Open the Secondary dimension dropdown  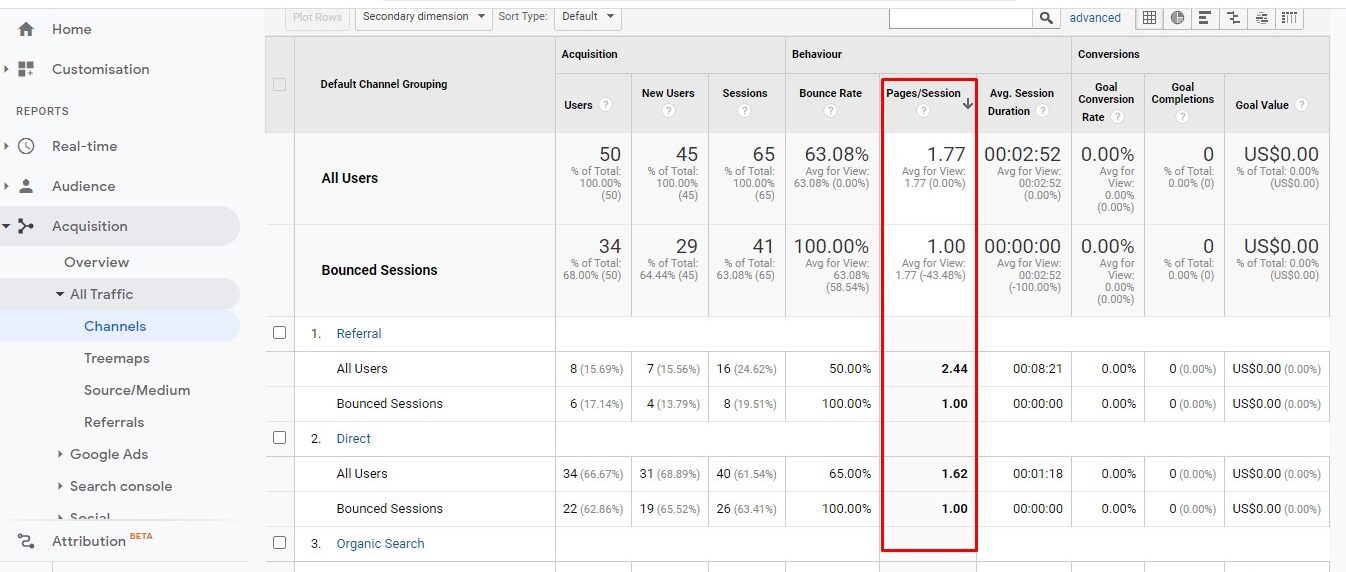pos(425,16)
